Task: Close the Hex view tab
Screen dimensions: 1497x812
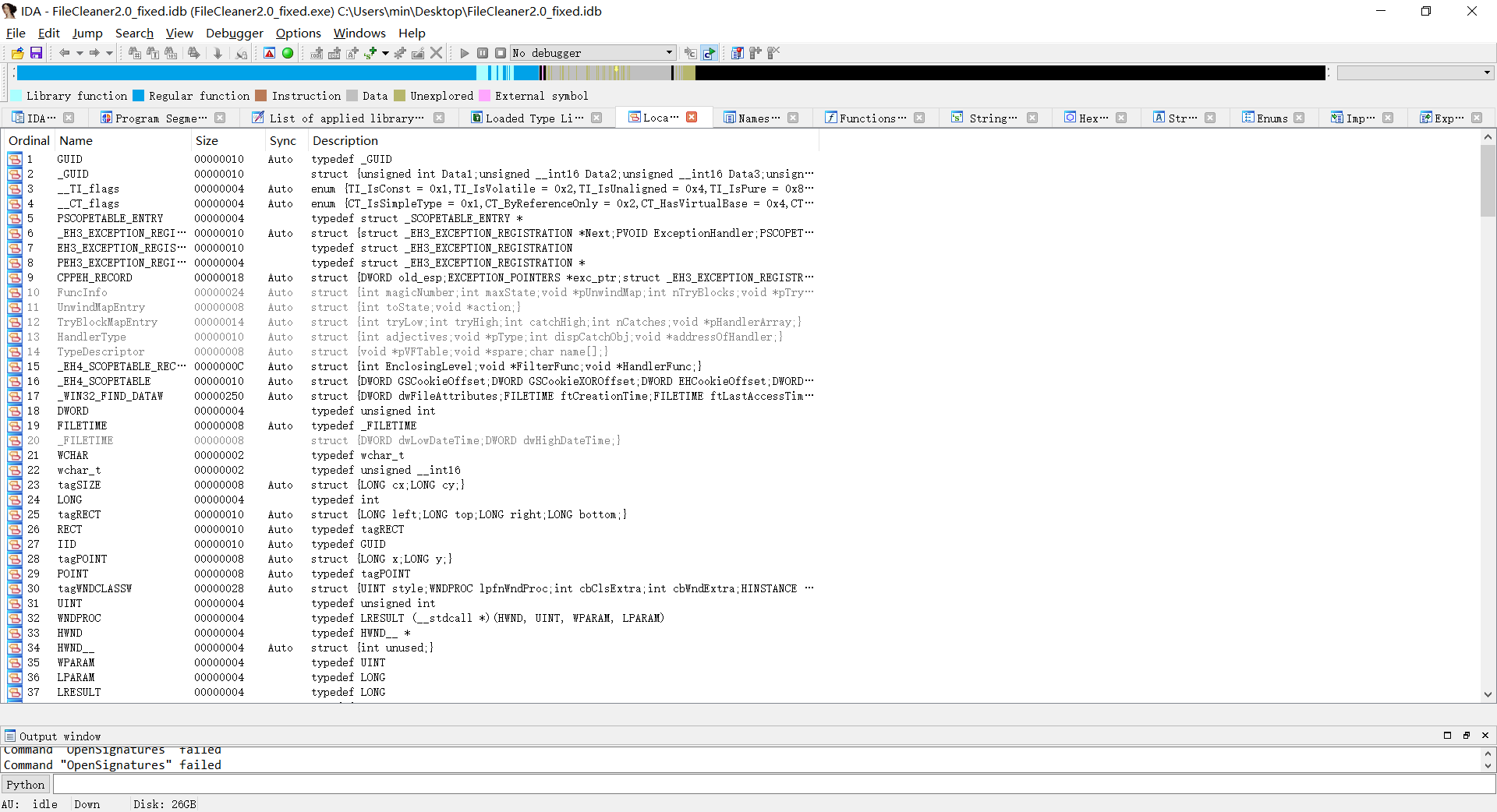Action: coord(1121,118)
